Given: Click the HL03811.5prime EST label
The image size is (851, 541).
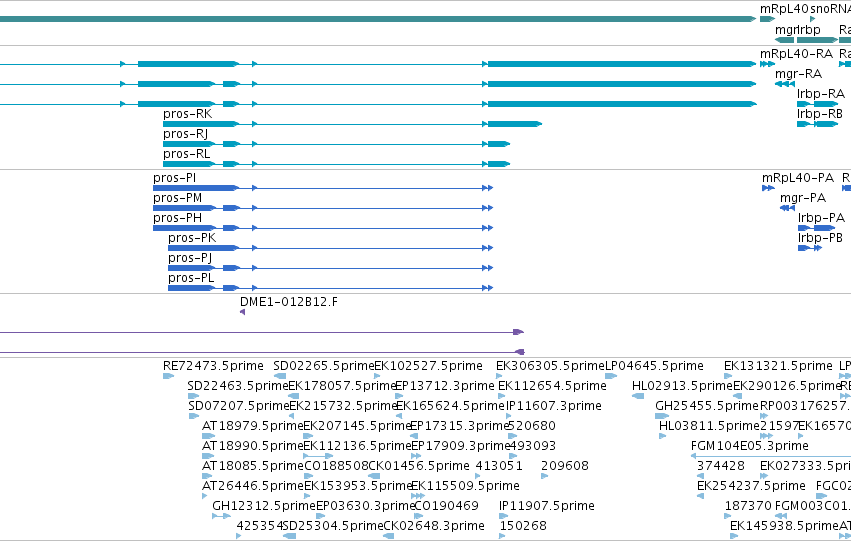Looking at the screenshot, I should coord(709,427).
